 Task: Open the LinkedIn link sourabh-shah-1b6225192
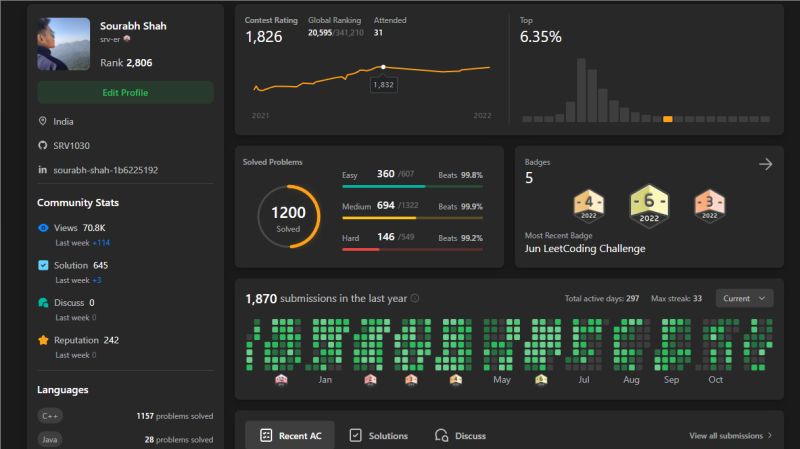[106, 170]
